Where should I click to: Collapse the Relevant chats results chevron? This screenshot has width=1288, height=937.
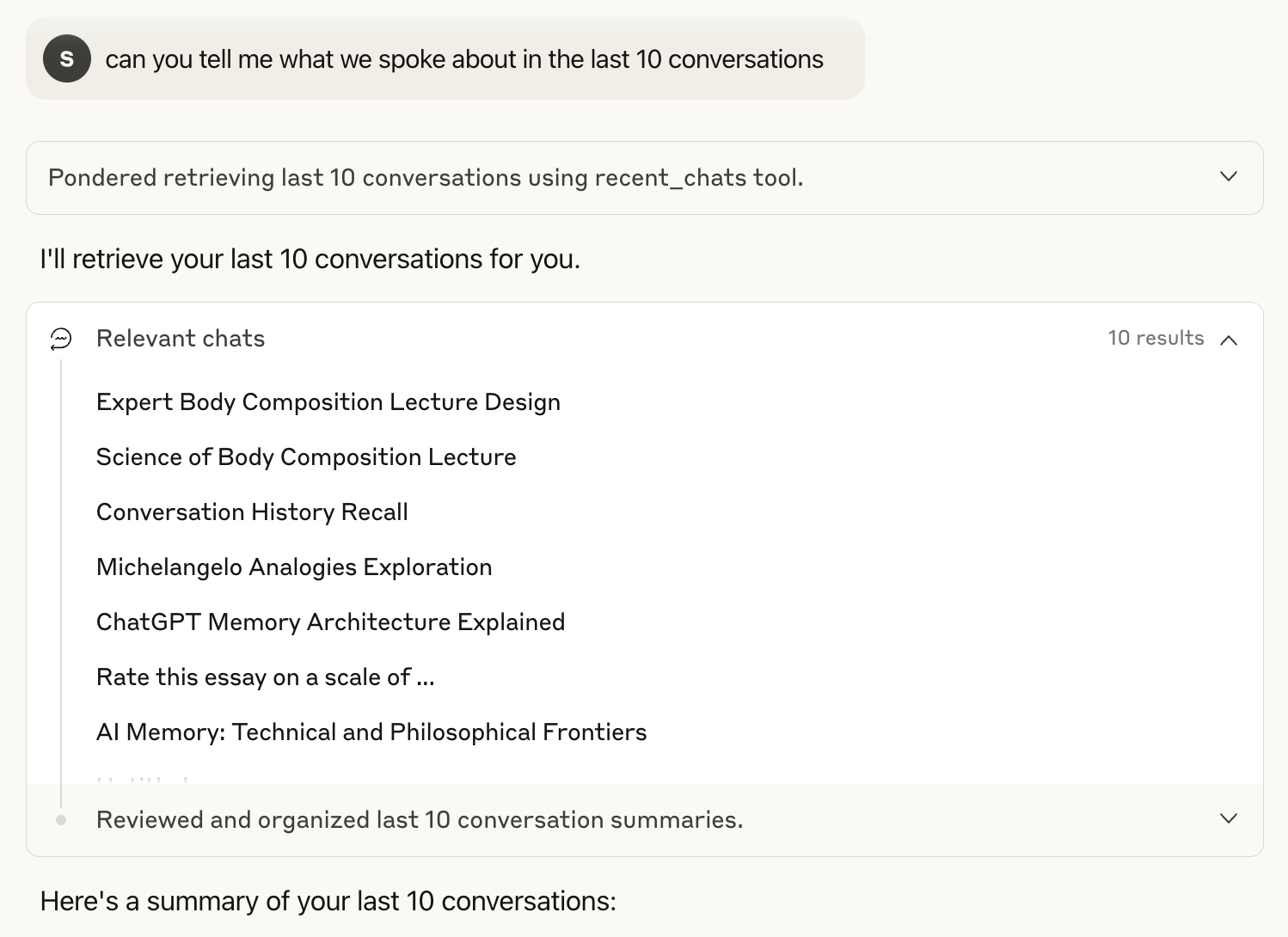[x=1229, y=340]
